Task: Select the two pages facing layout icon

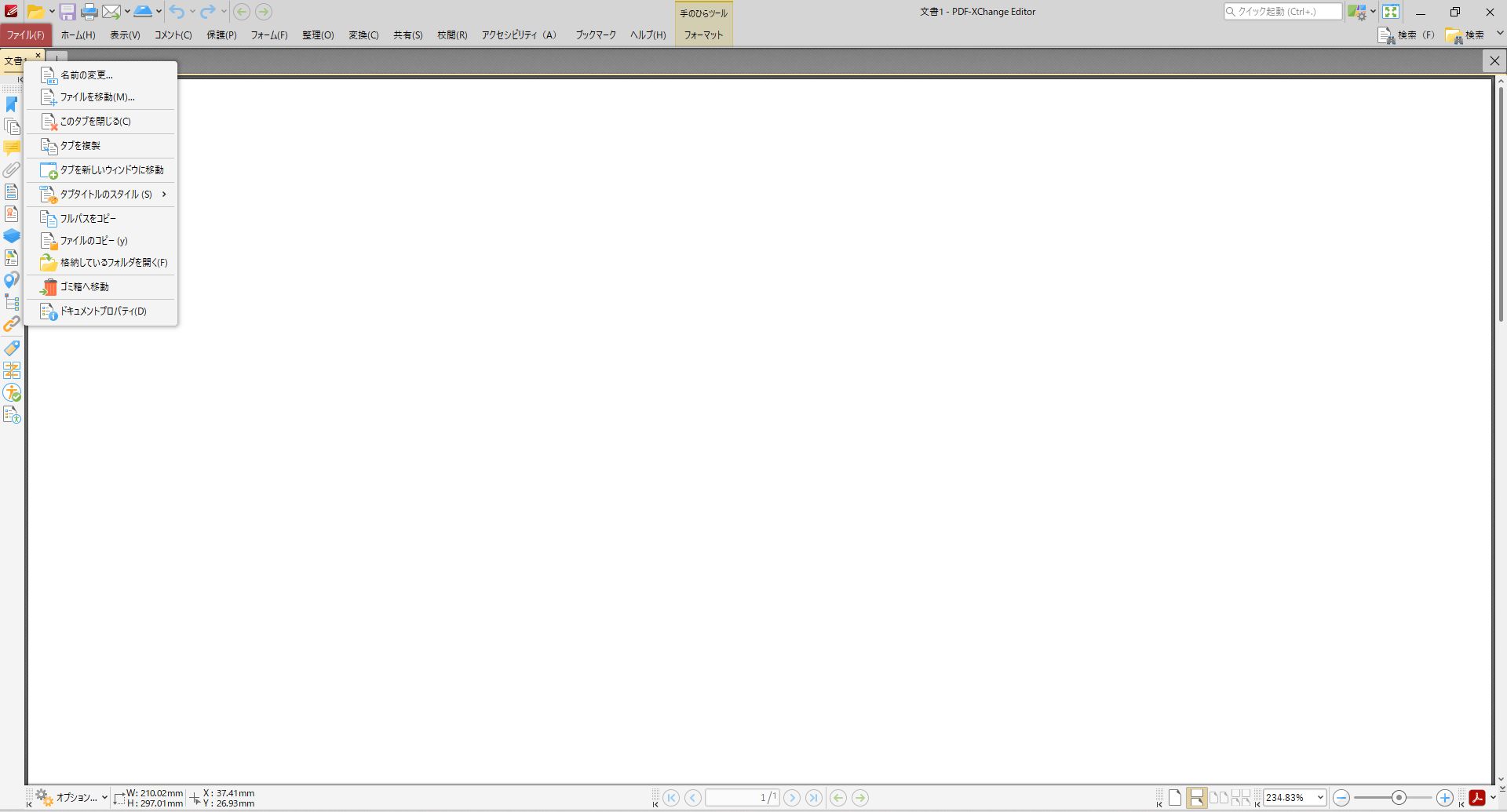Action: [x=1219, y=798]
